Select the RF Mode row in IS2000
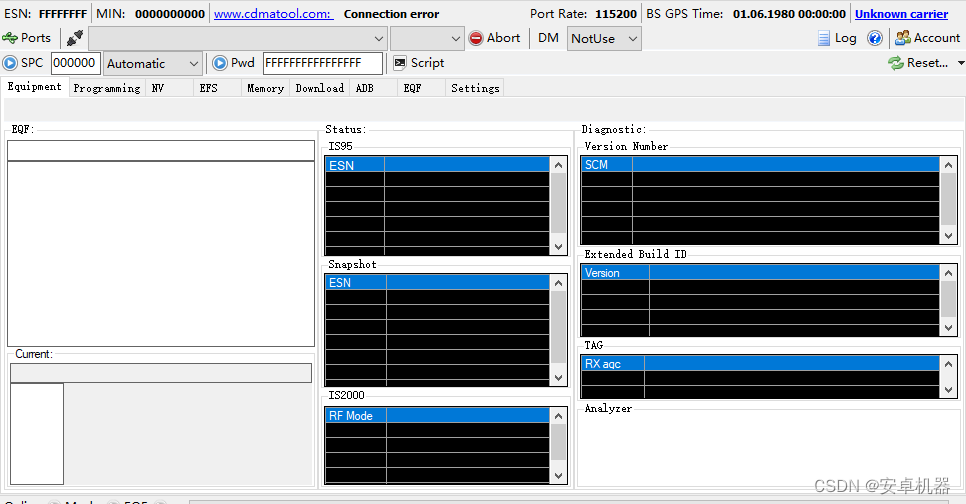Viewport: 966px width, 504px height. (x=437, y=415)
